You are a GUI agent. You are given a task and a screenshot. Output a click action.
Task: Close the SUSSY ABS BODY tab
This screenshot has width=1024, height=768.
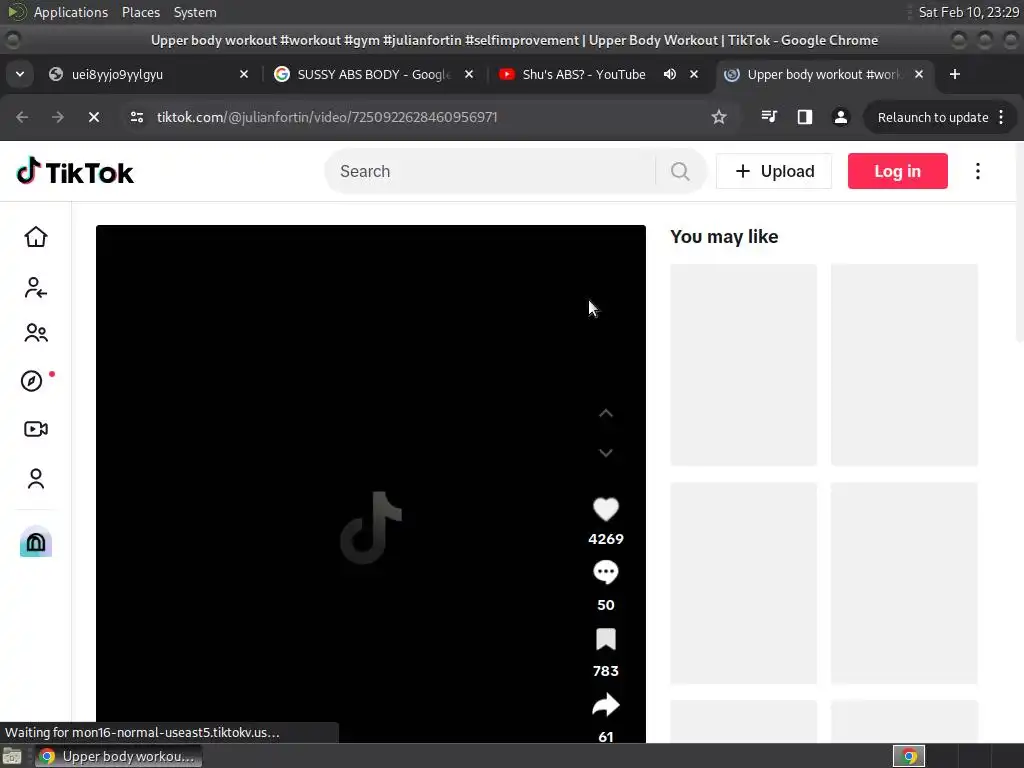point(469,74)
